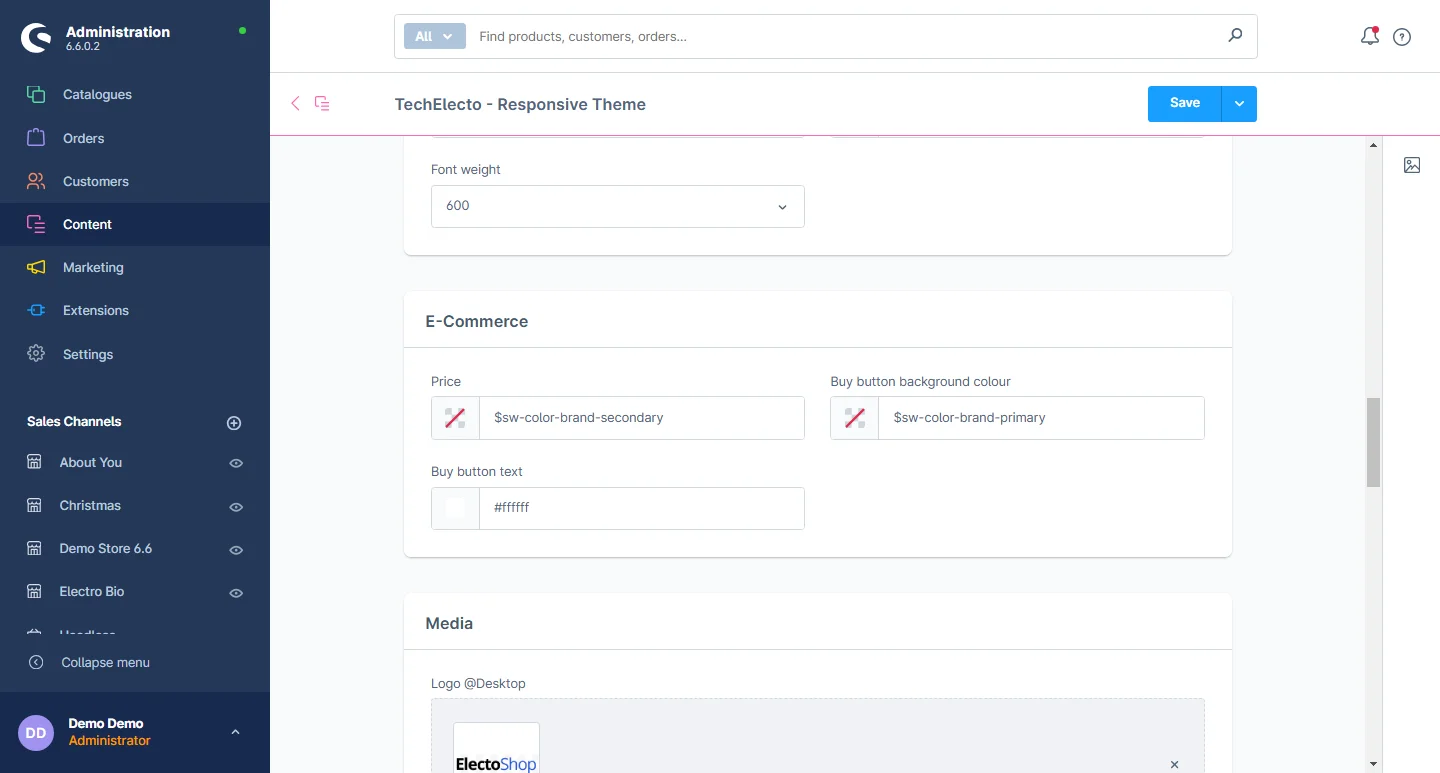The width and height of the screenshot is (1440, 773).
Task: Click the Buy button text hex field
Action: 640,508
